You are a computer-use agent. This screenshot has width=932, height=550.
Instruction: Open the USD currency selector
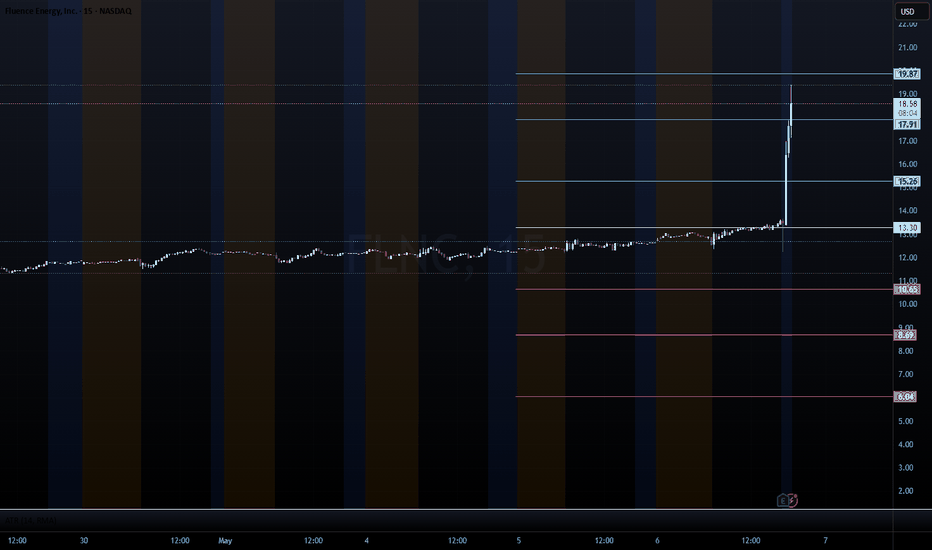tap(911, 11)
